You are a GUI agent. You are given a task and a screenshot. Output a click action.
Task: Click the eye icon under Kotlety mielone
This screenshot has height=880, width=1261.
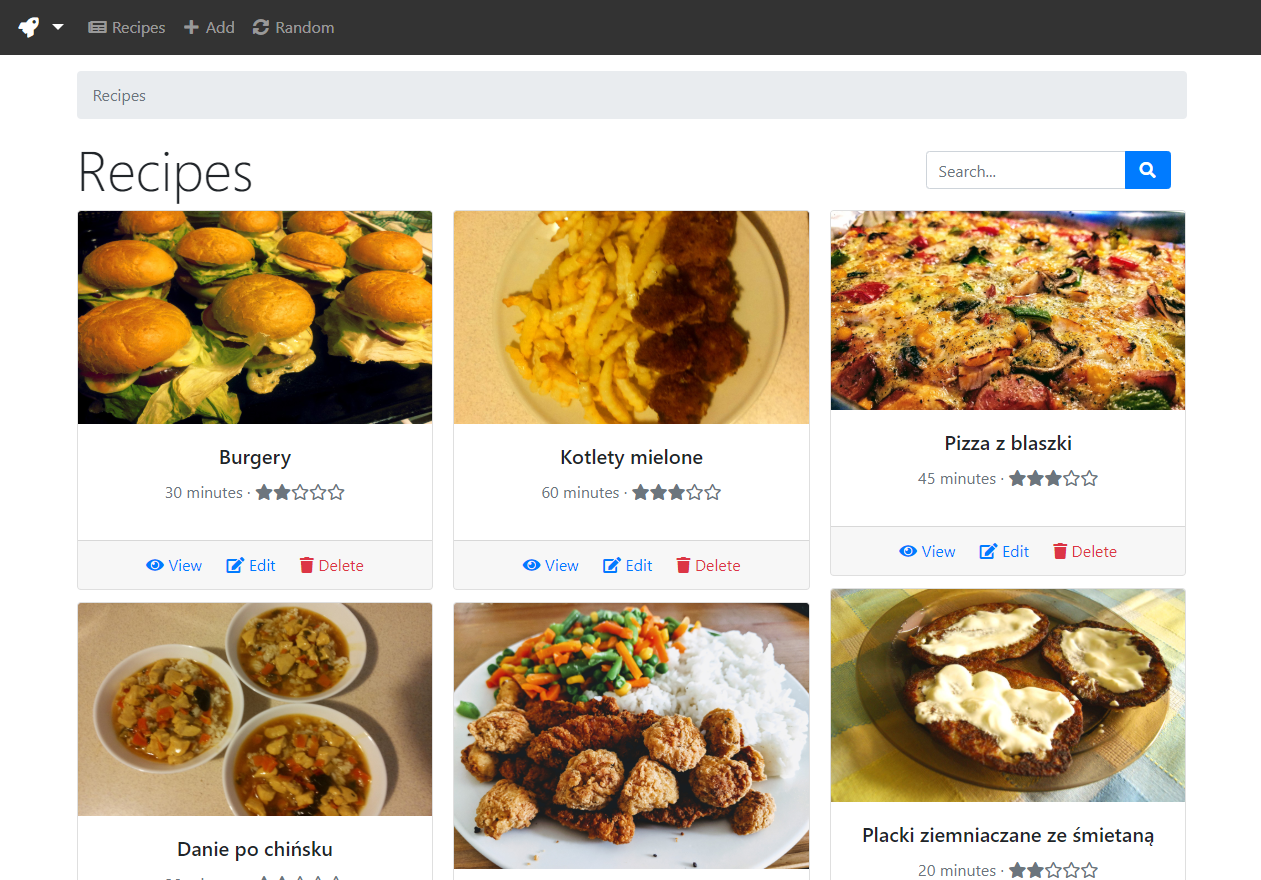click(x=531, y=566)
